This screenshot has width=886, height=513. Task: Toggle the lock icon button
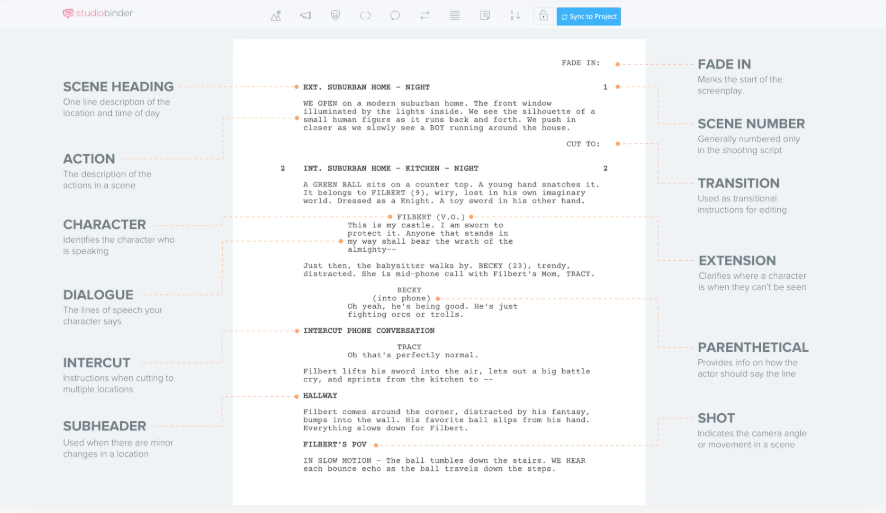coord(543,16)
